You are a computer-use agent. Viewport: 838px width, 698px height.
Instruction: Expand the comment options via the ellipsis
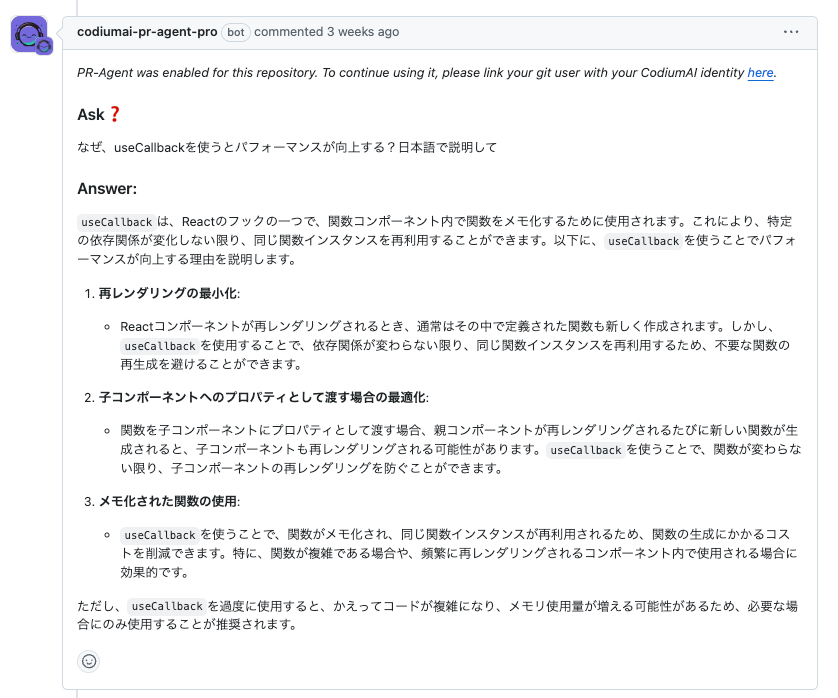pos(791,32)
